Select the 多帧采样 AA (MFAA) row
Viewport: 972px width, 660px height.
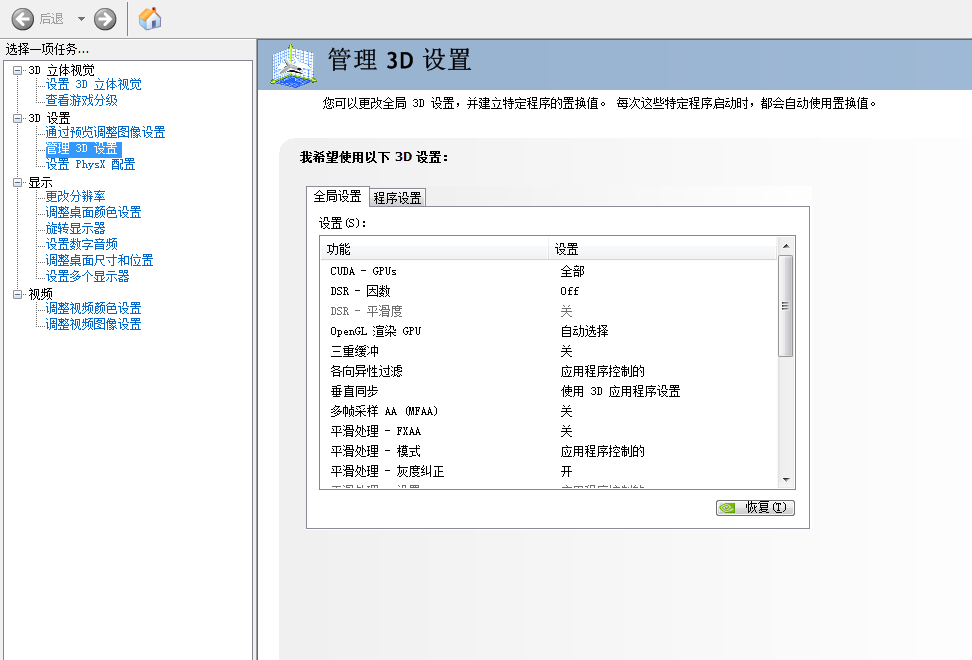549,411
